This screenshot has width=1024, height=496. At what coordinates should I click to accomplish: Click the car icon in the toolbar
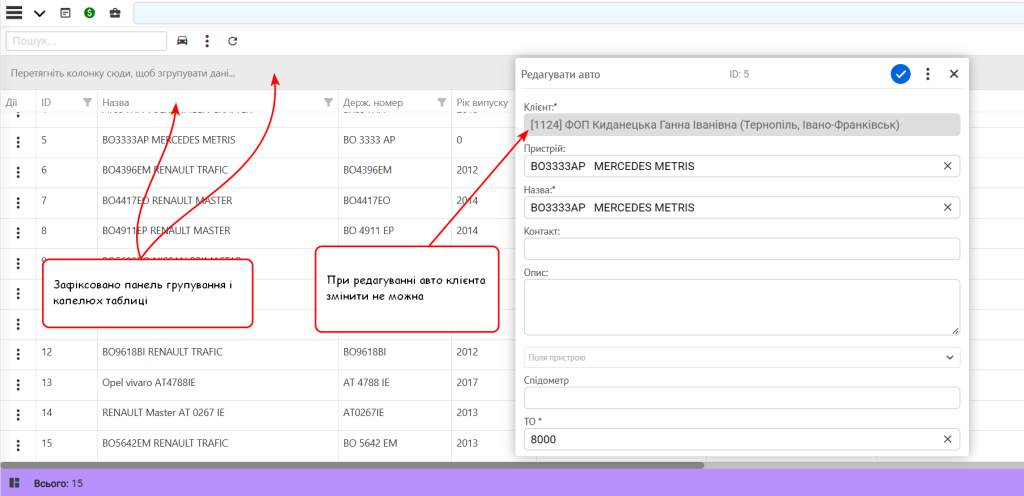pos(183,41)
